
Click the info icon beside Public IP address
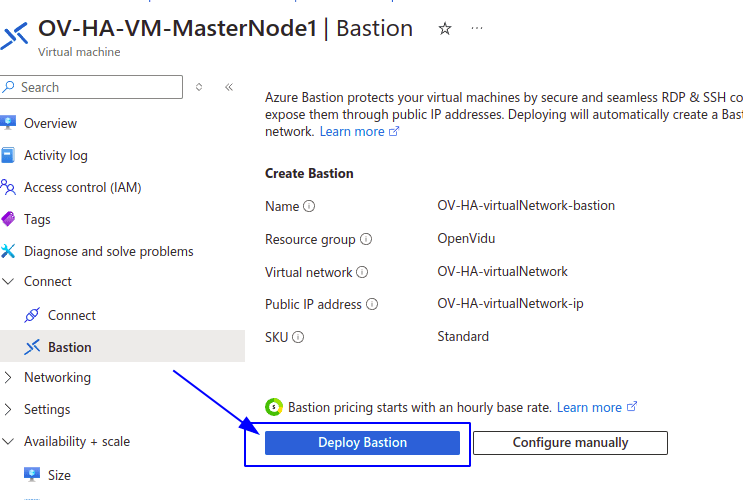(372, 304)
